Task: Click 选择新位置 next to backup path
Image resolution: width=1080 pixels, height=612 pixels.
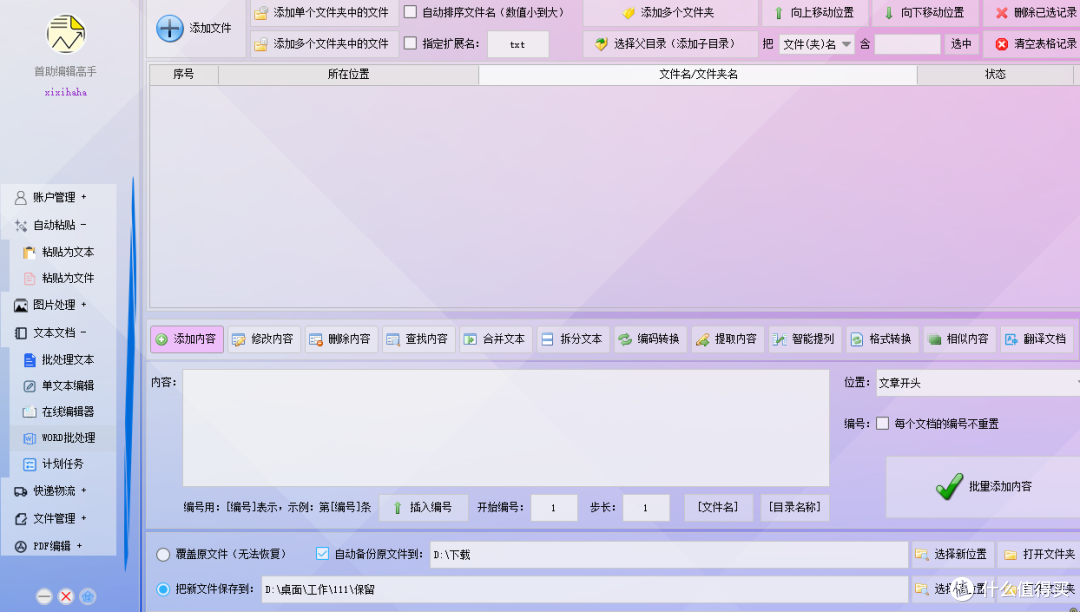Action: [953, 554]
